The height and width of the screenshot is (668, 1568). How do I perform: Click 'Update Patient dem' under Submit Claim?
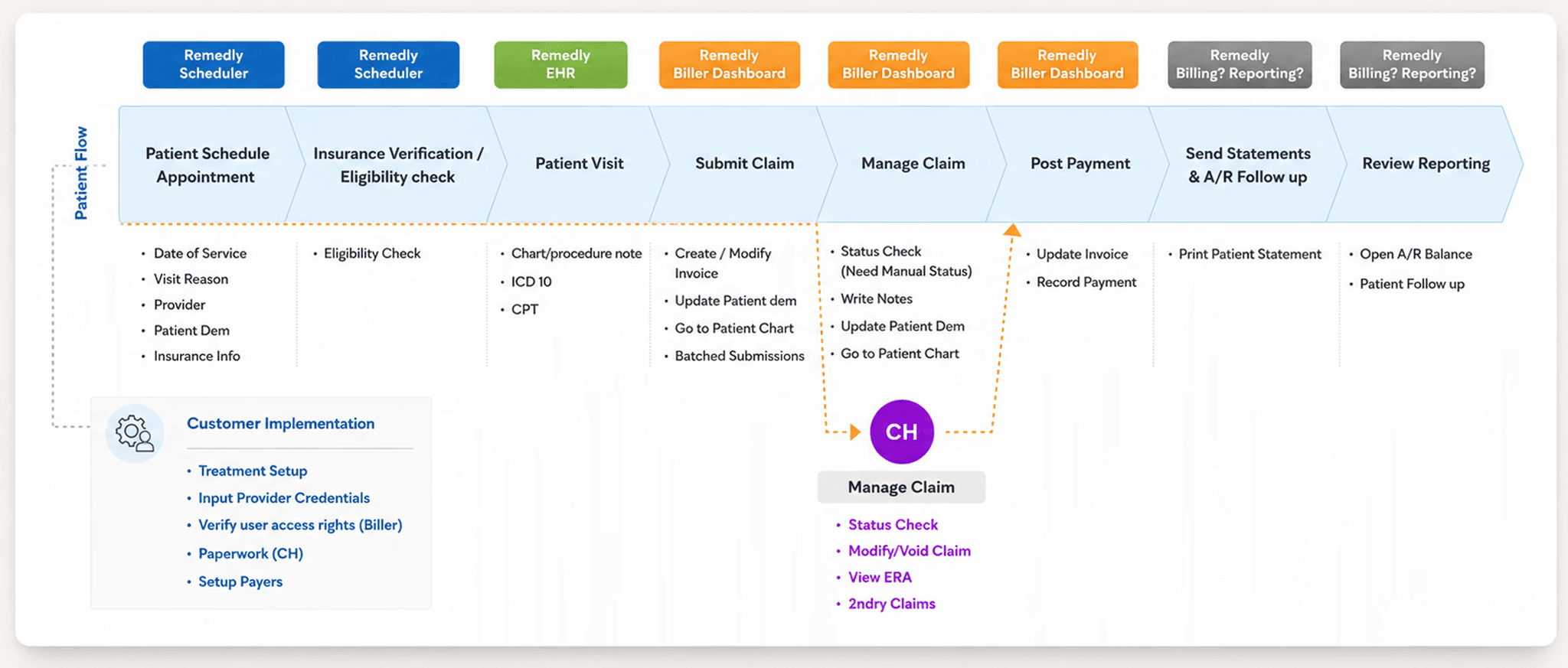[736, 301]
